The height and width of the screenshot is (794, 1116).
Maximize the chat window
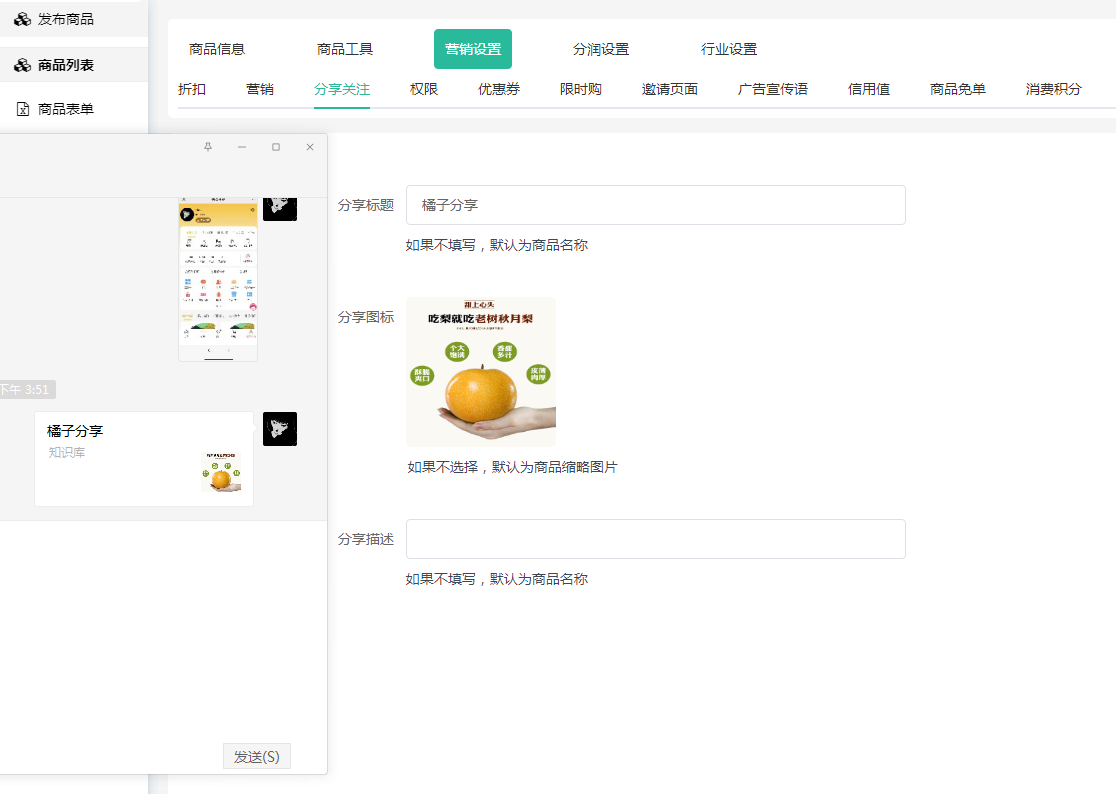coord(276,147)
